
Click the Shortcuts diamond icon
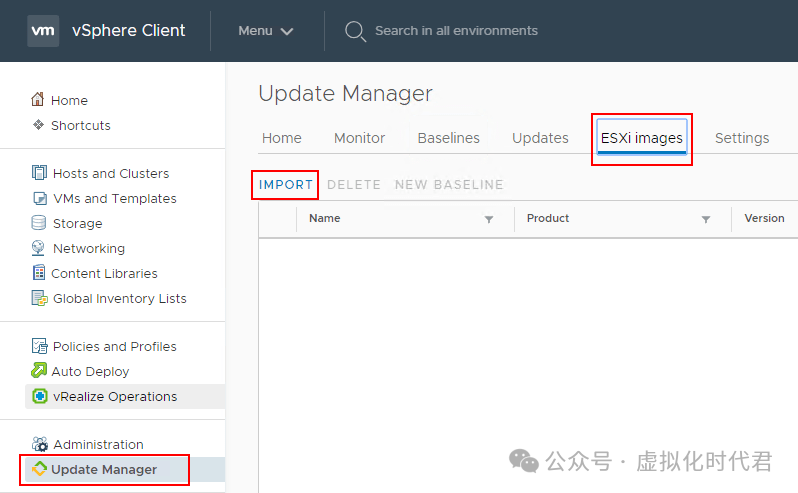[38, 125]
